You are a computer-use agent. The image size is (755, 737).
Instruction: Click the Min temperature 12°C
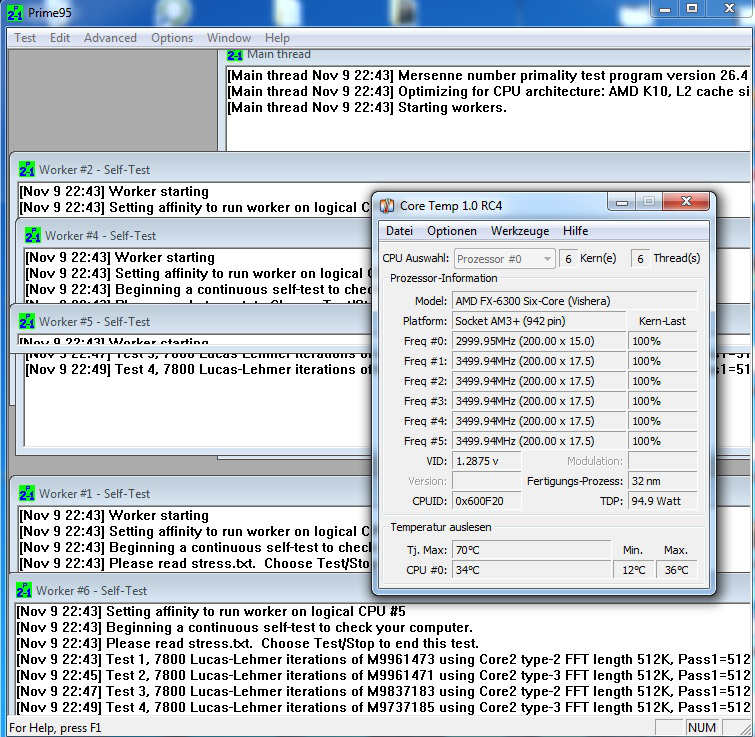click(633, 570)
